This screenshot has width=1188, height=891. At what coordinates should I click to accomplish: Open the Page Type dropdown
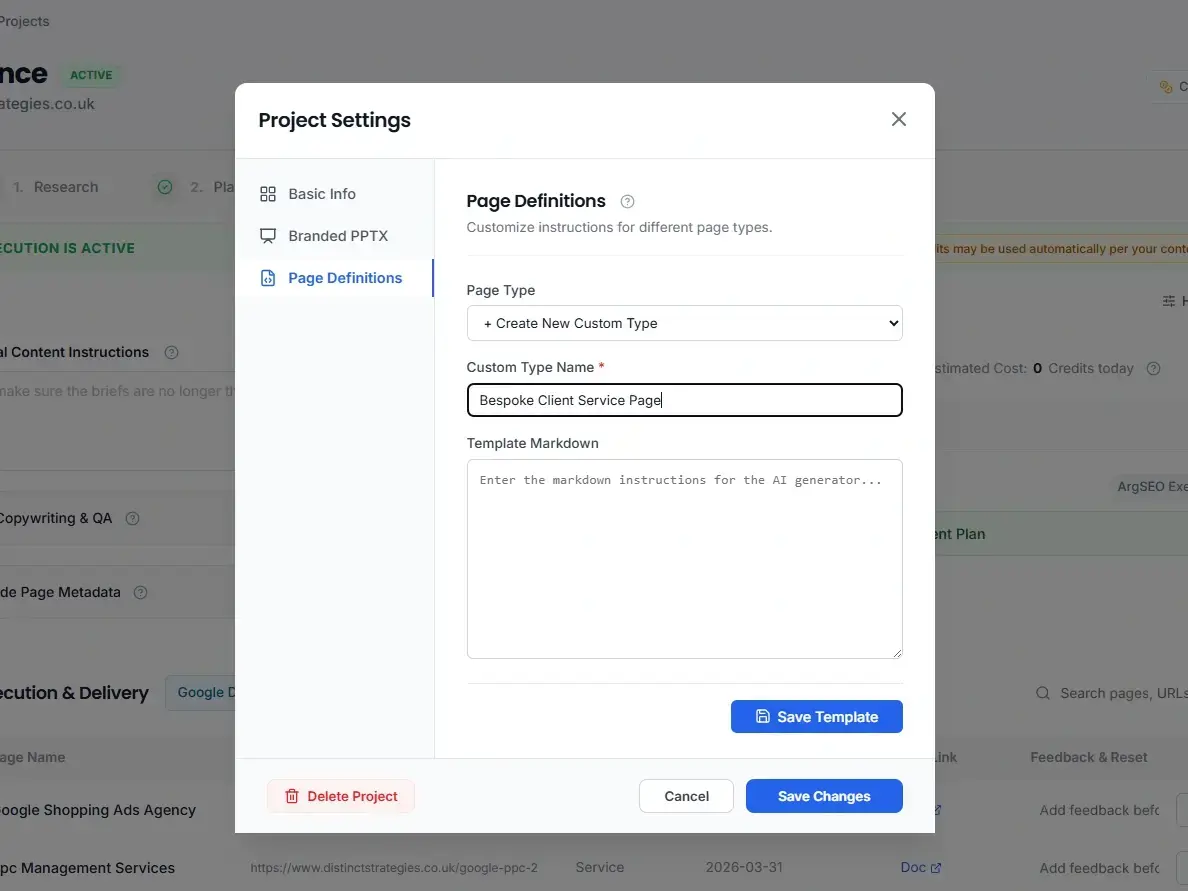click(x=684, y=323)
